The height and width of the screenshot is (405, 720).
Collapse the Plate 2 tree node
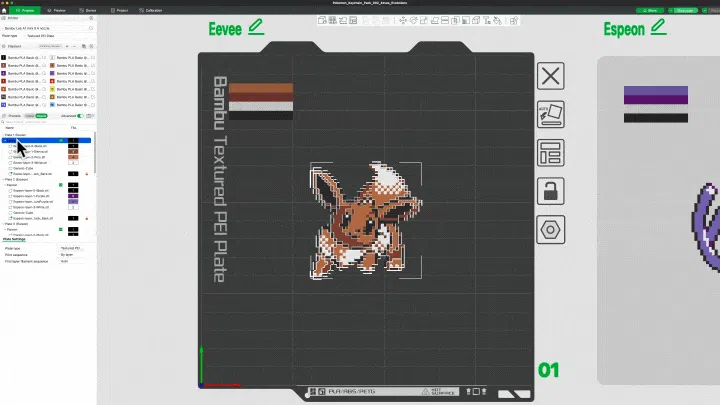coord(3,180)
